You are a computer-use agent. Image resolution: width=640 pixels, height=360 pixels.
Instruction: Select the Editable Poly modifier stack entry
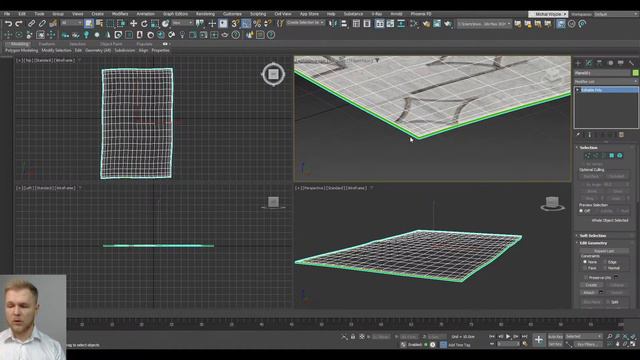pos(606,90)
